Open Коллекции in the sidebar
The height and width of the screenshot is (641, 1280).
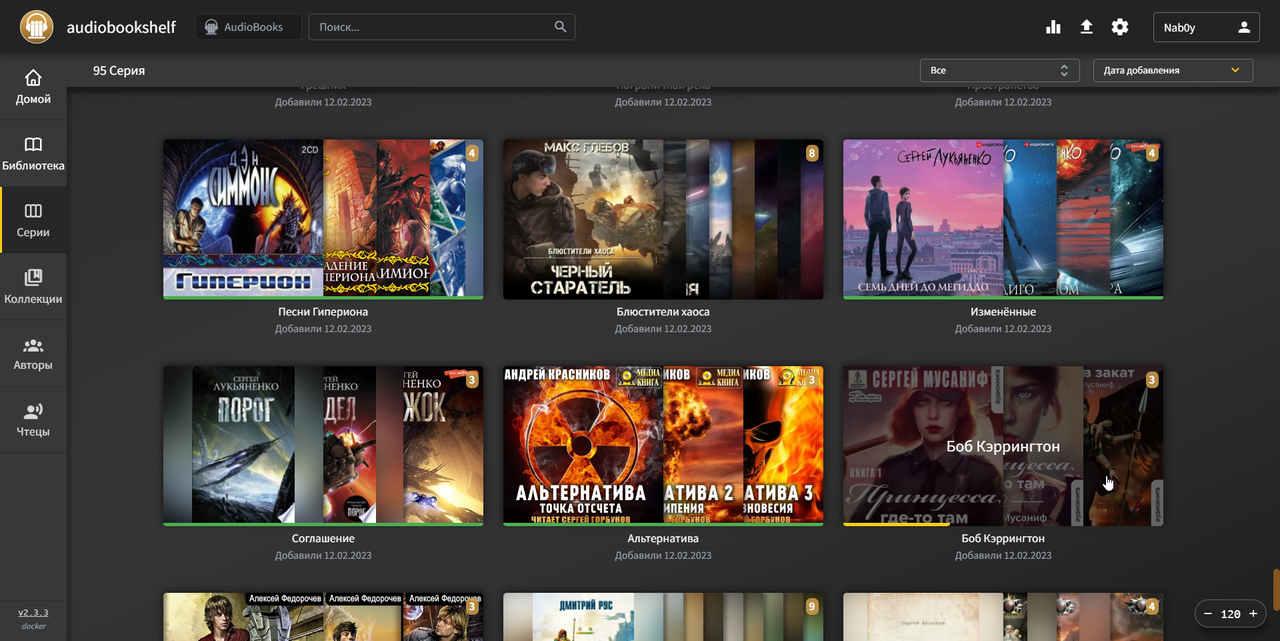pos(33,287)
